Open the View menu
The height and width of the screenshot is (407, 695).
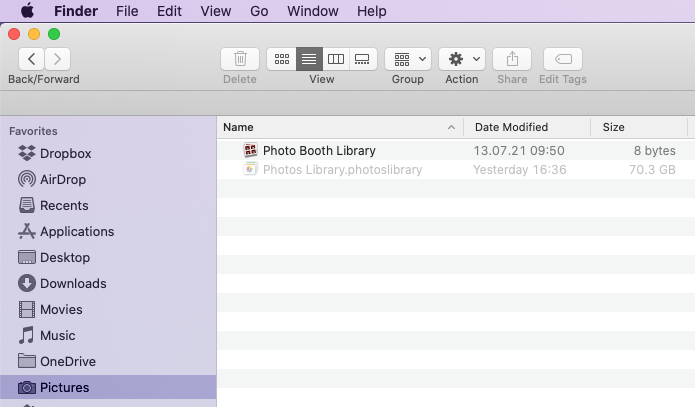(x=216, y=11)
